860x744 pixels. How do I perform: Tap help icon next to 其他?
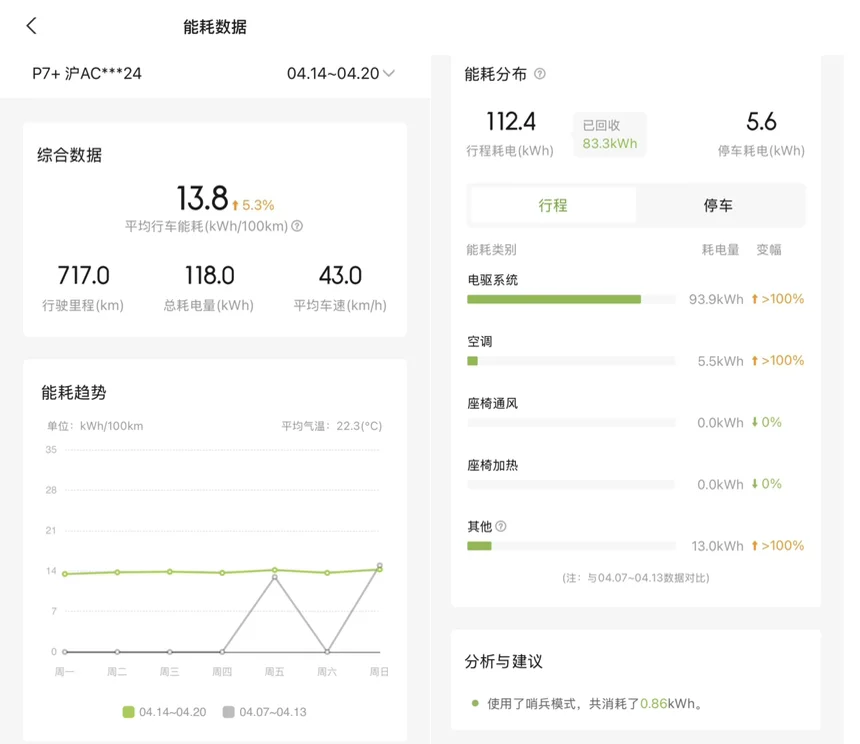tap(501, 526)
